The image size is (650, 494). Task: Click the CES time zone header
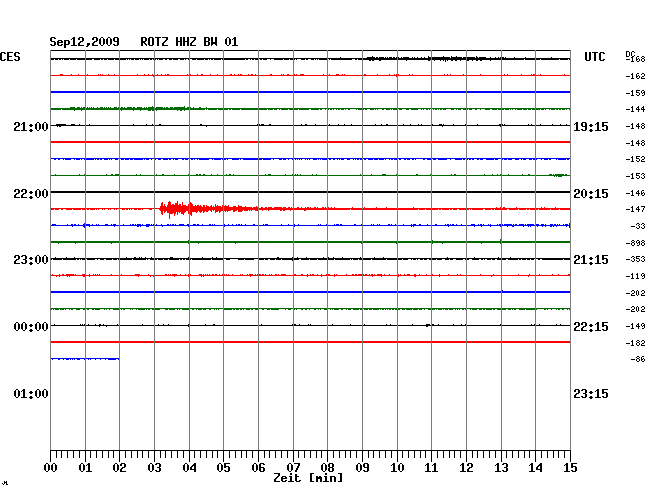pos(10,57)
